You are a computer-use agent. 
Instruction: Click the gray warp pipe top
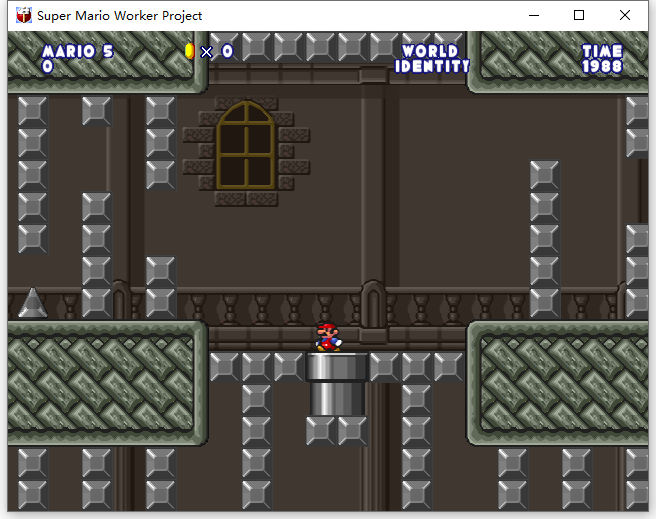click(x=336, y=367)
